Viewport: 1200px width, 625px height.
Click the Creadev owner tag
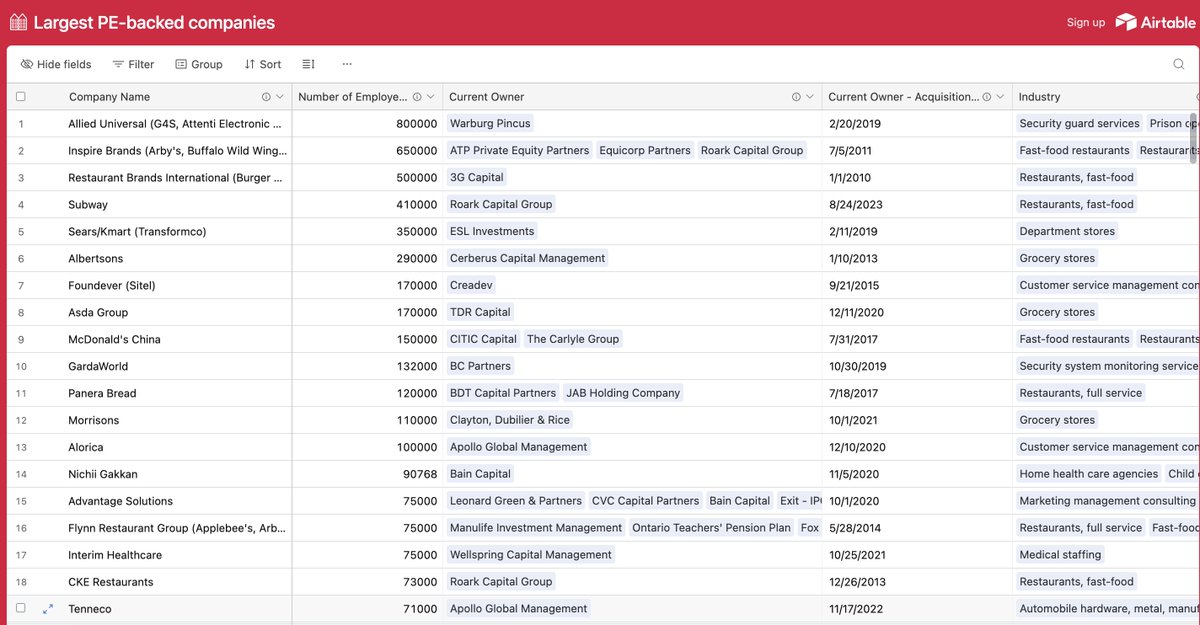471,286
